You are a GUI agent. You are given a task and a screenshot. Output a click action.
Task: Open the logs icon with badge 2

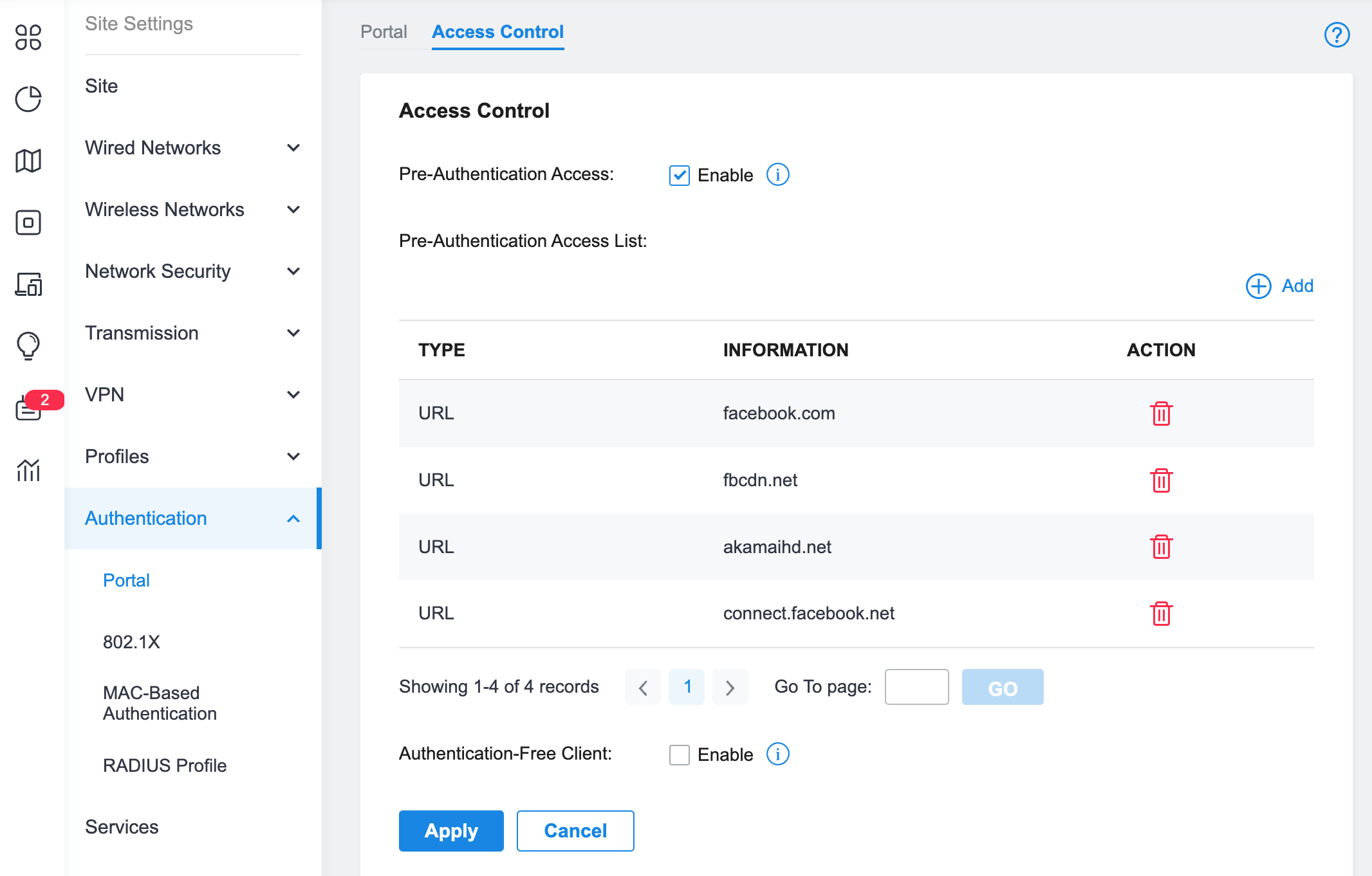point(28,408)
